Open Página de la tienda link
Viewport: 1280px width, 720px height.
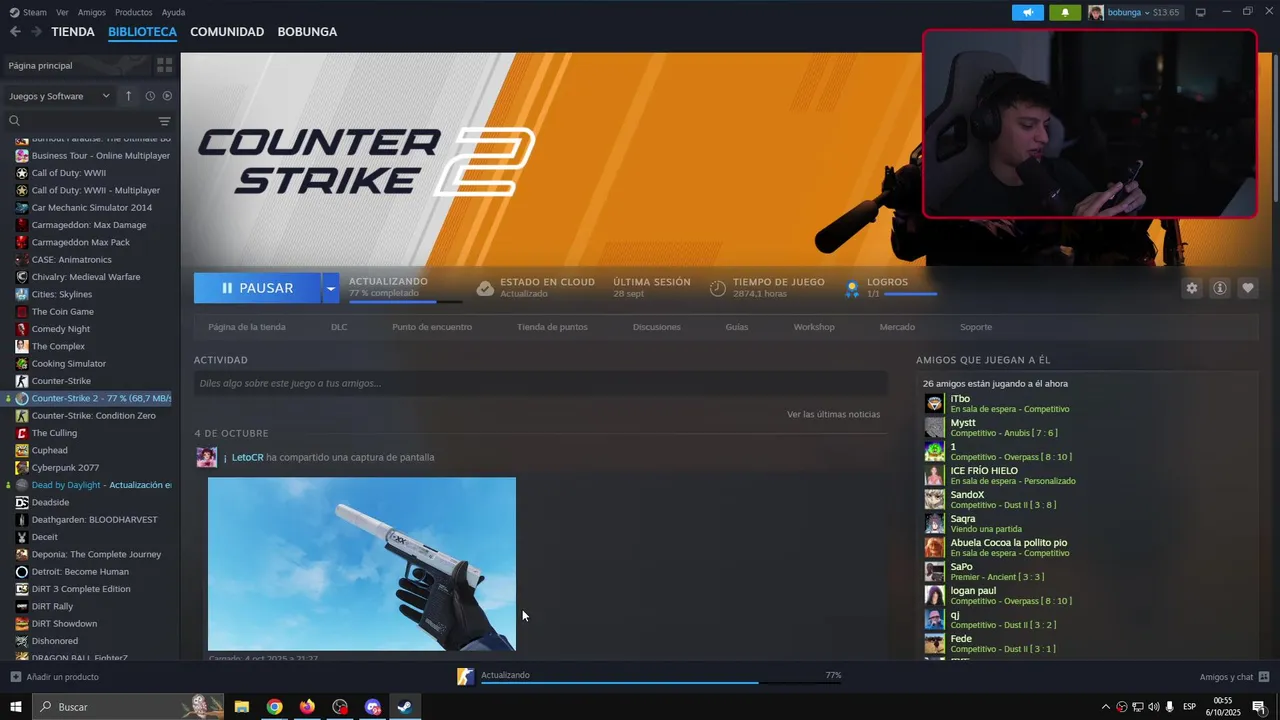coord(247,327)
